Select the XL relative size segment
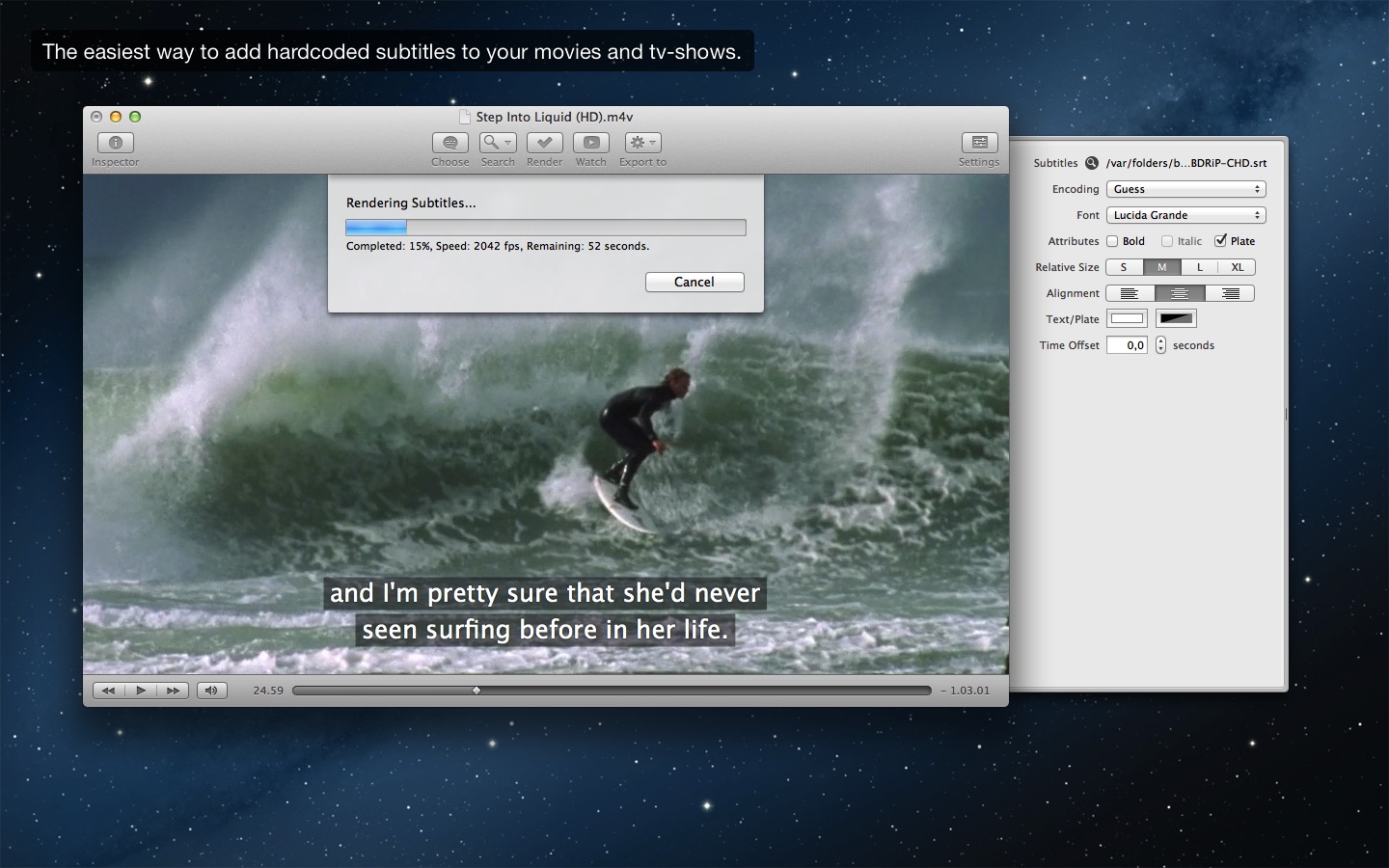The image size is (1389, 868). click(x=1237, y=267)
